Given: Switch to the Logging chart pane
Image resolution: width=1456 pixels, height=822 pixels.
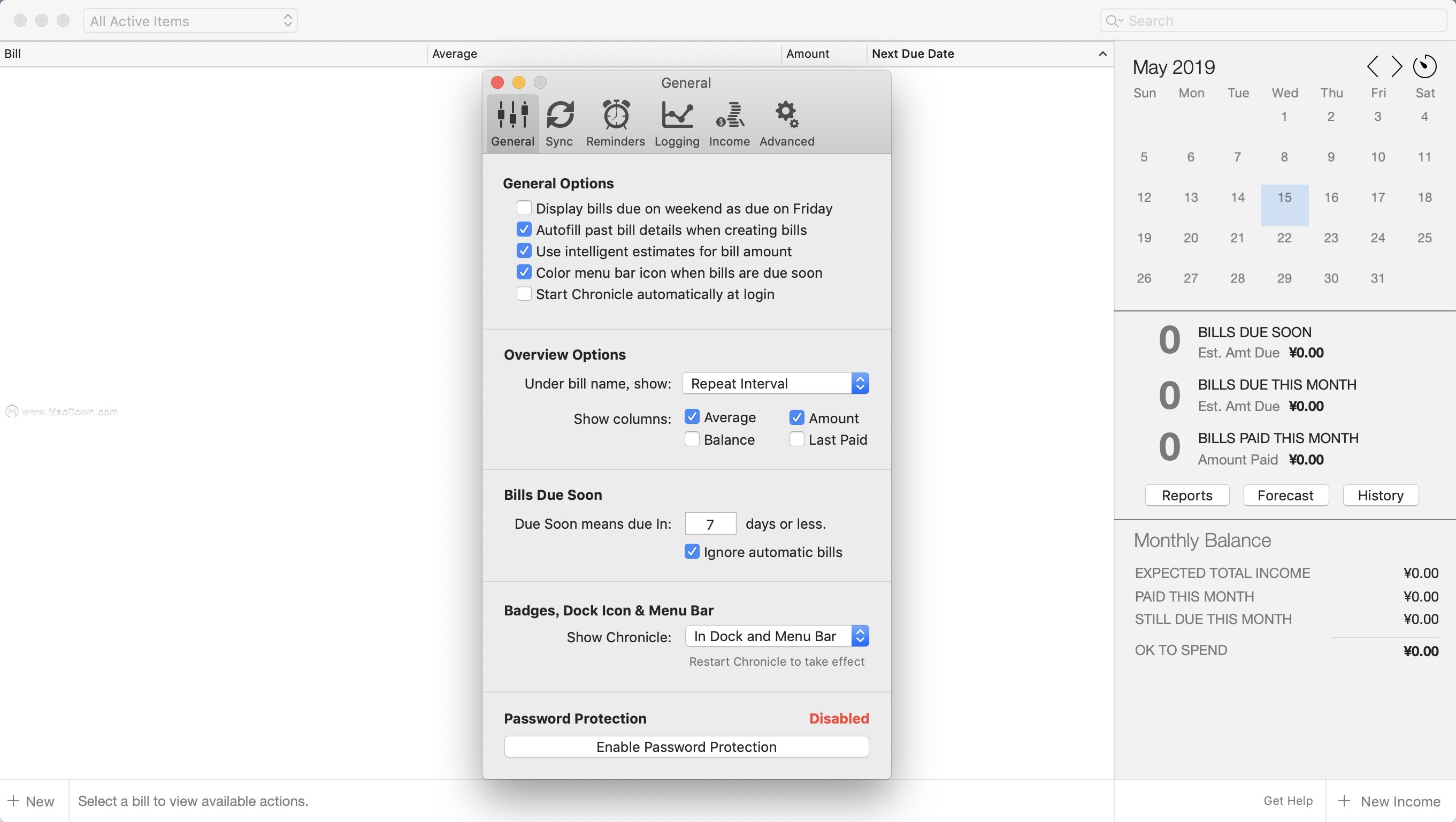Looking at the screenshot, I should 677,123.
